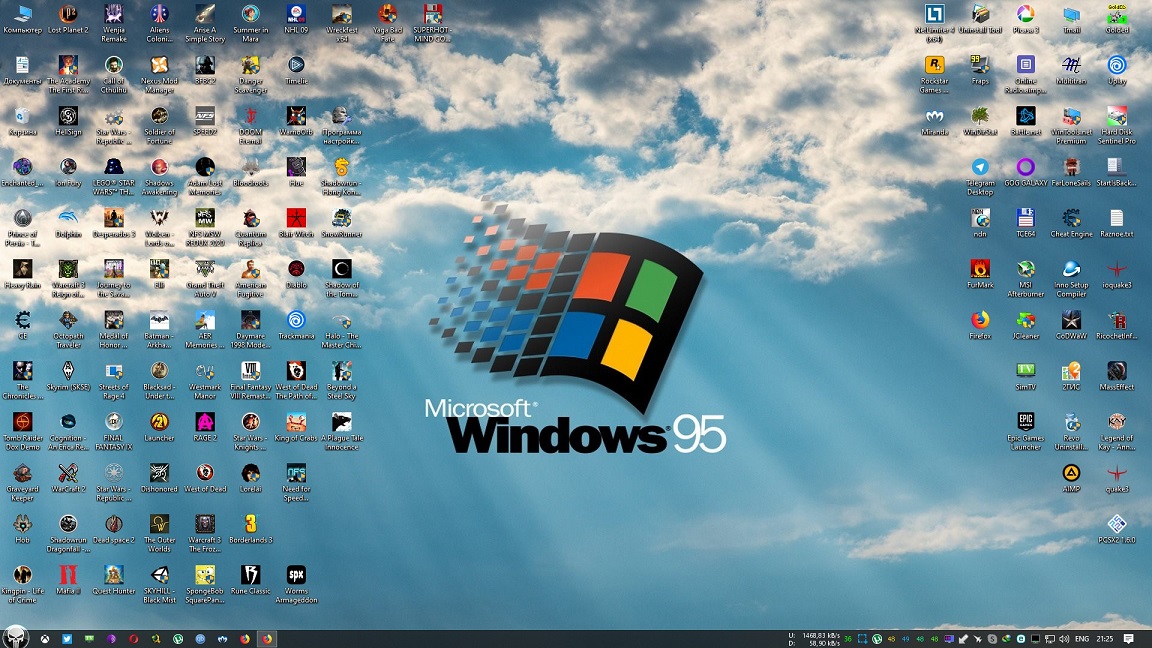The height and width of the screenshot is (648, 1152).
Task: Open the Opera taskbar icon
Action: tap(134, 639)
